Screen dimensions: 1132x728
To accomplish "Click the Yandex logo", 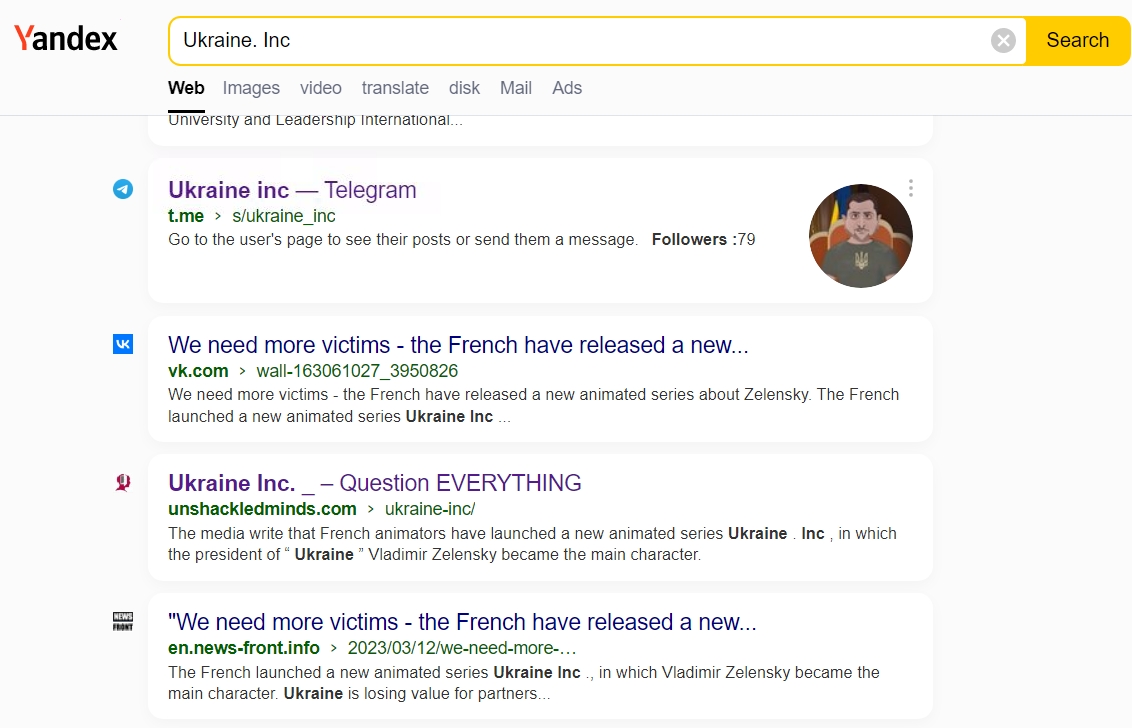I will point(66,38).
